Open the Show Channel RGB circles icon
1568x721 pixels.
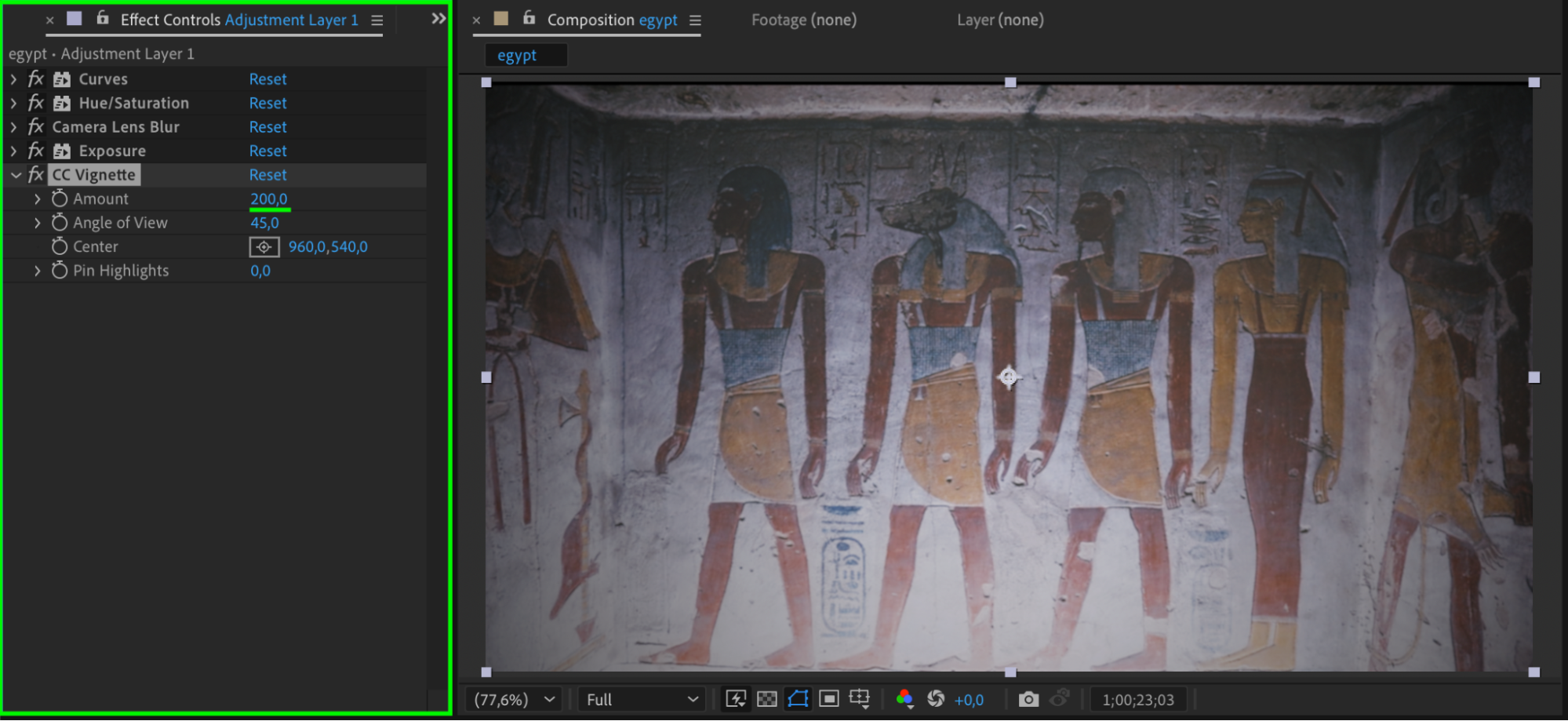(904, 699)
